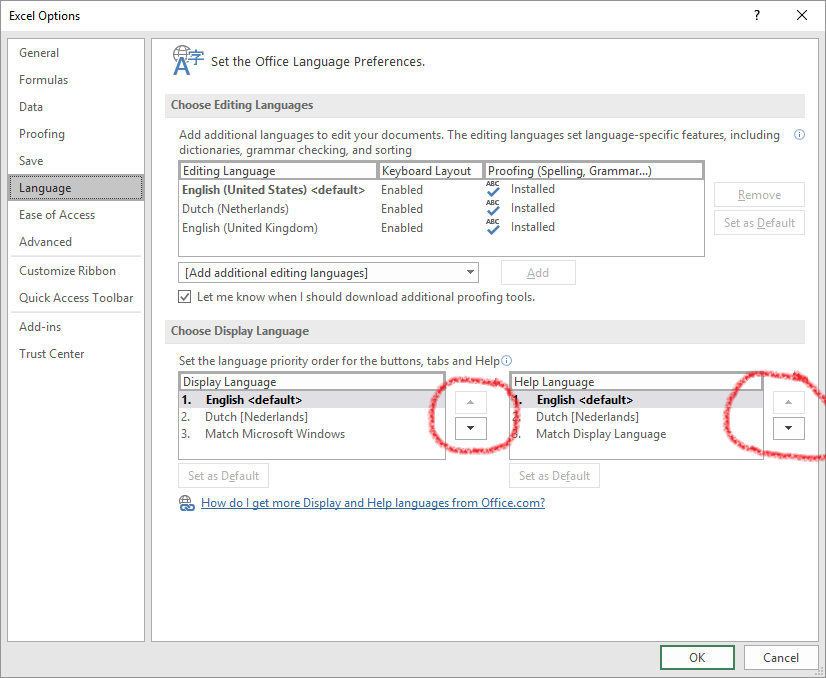The height and width of the screenshot is (678, 826).
Task: Open the Save options category
Action: coord(76,161)
